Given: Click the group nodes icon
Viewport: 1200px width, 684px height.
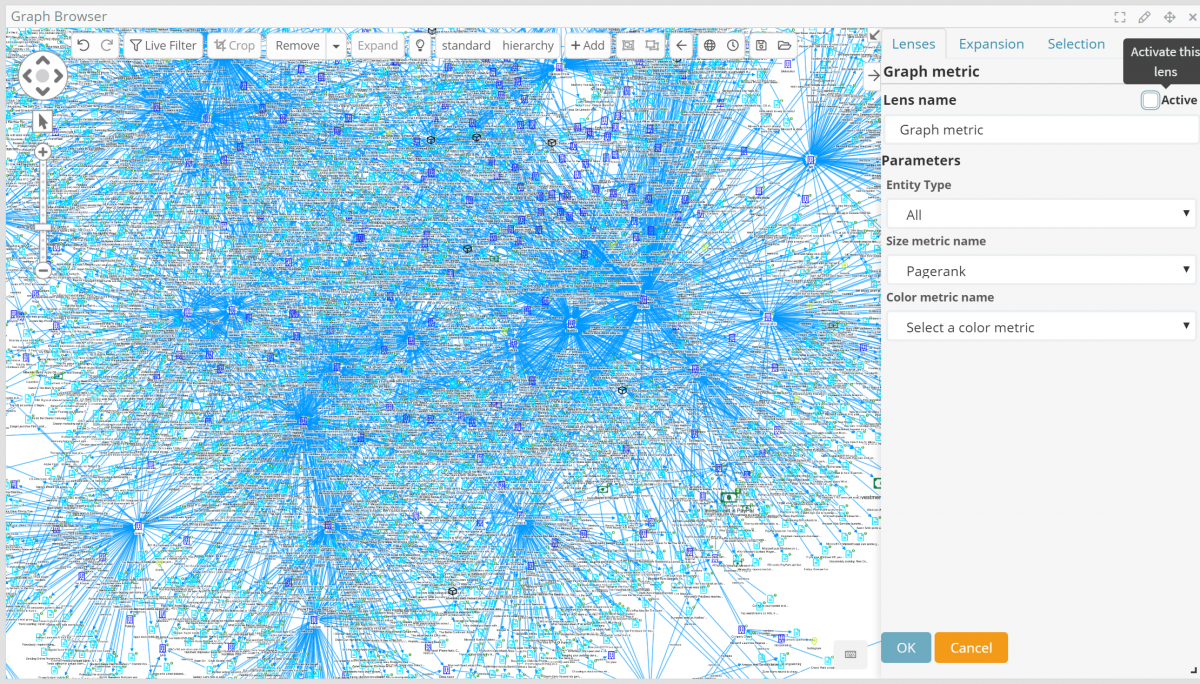Looking at the screenshot, I should [628, 45].
